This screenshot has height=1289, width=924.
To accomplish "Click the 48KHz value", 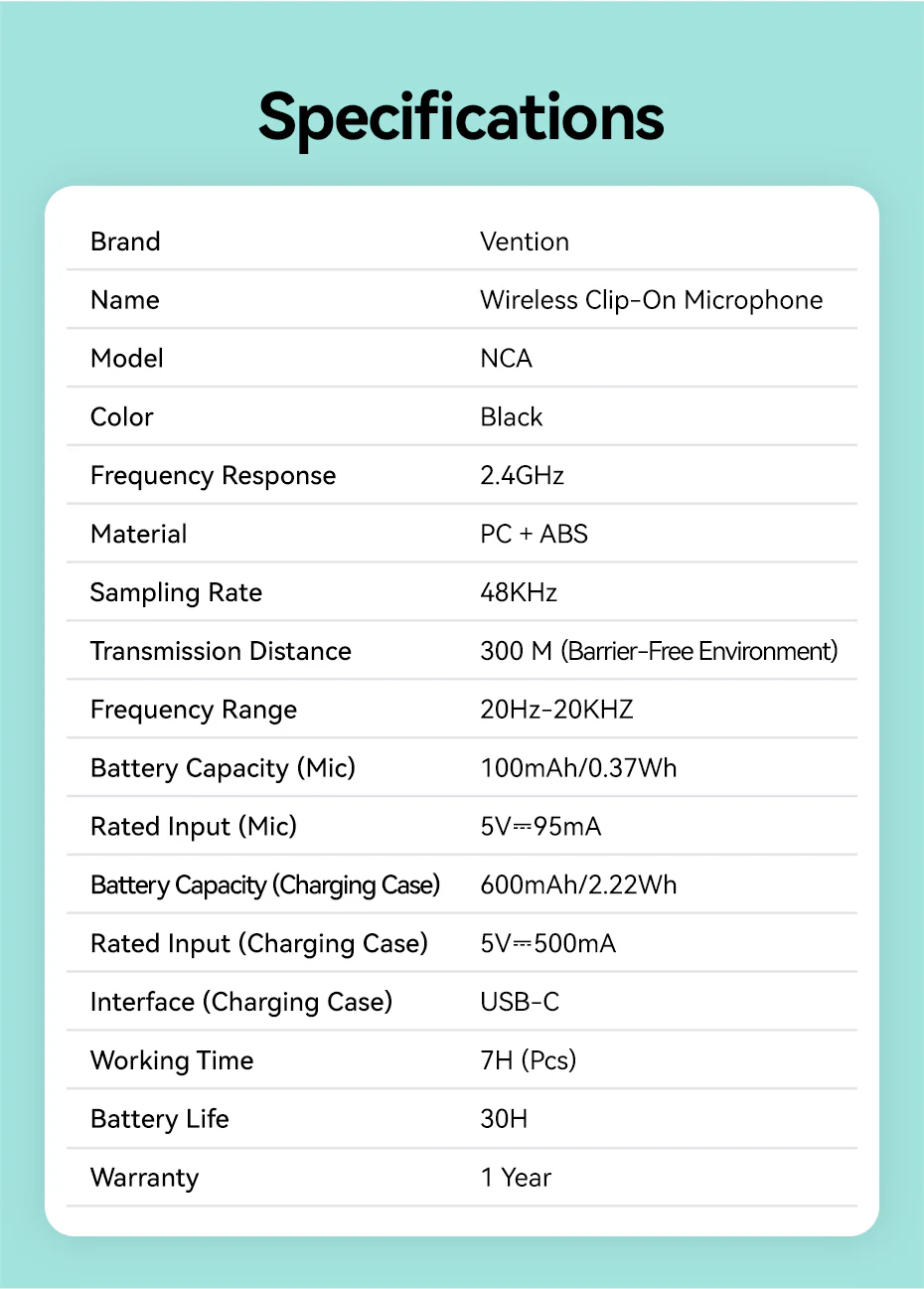I will click(x=519, y=593).
